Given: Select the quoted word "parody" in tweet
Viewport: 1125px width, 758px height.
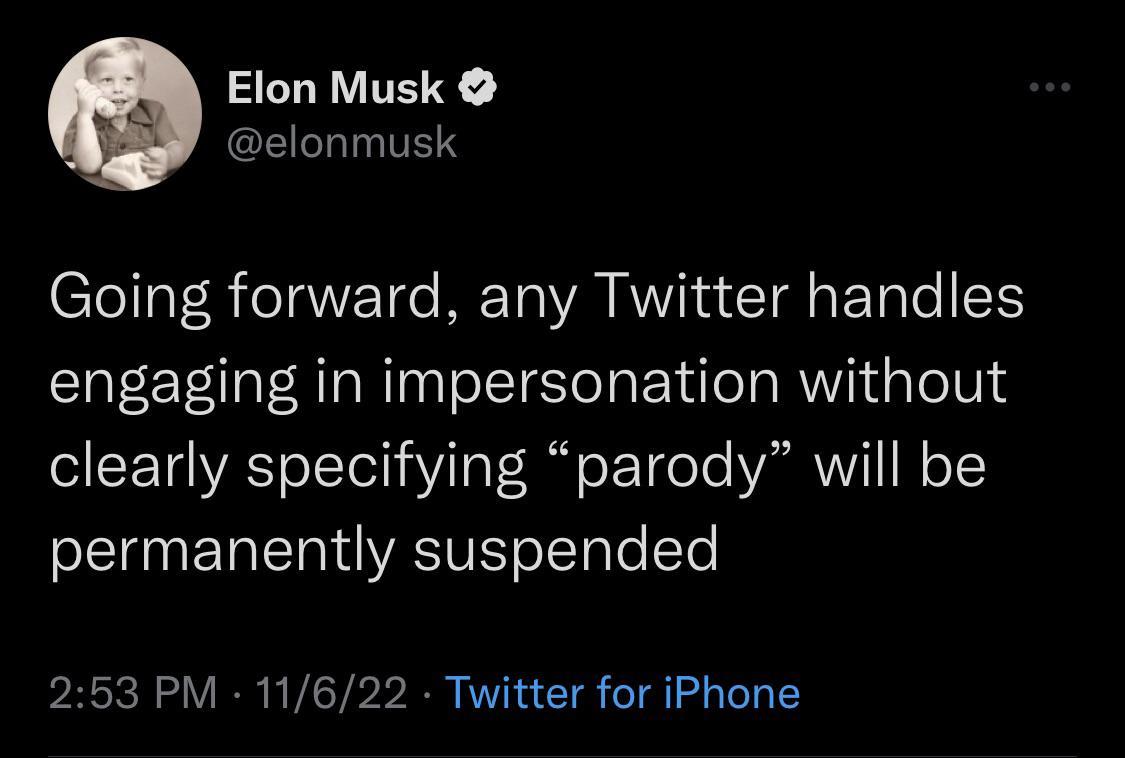Looking at the screenshot, I should tap(669, 467).
